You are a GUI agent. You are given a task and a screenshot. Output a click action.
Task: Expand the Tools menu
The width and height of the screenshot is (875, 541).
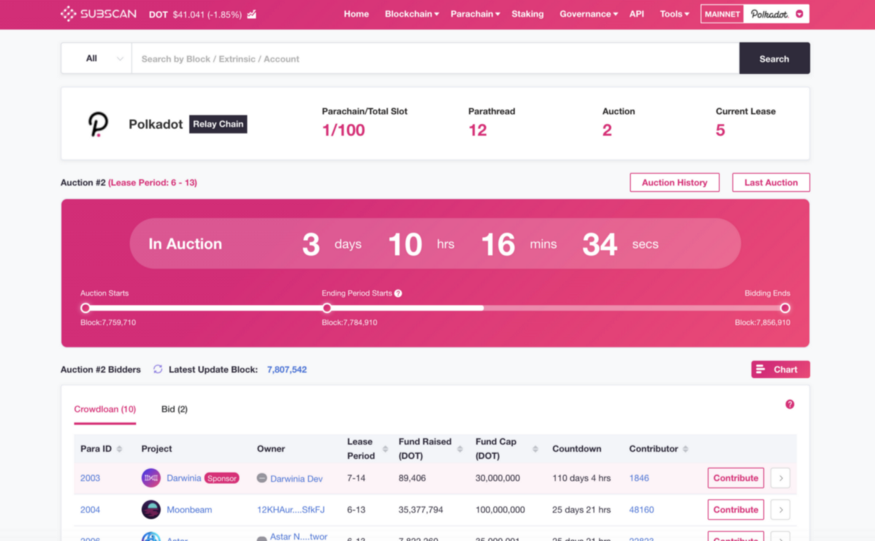pos(674,14)
